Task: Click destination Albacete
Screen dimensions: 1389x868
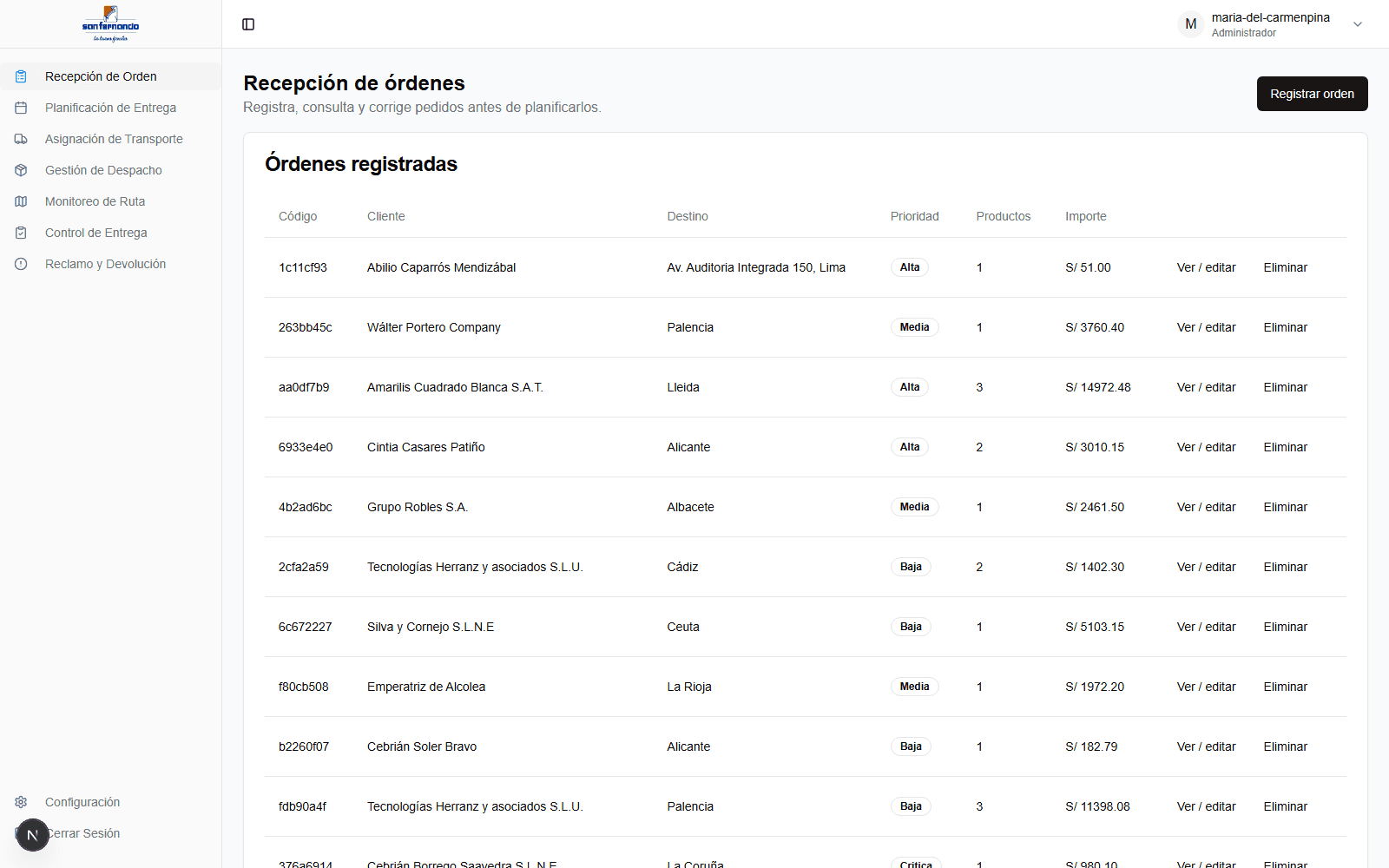Action: coord(690,507)
